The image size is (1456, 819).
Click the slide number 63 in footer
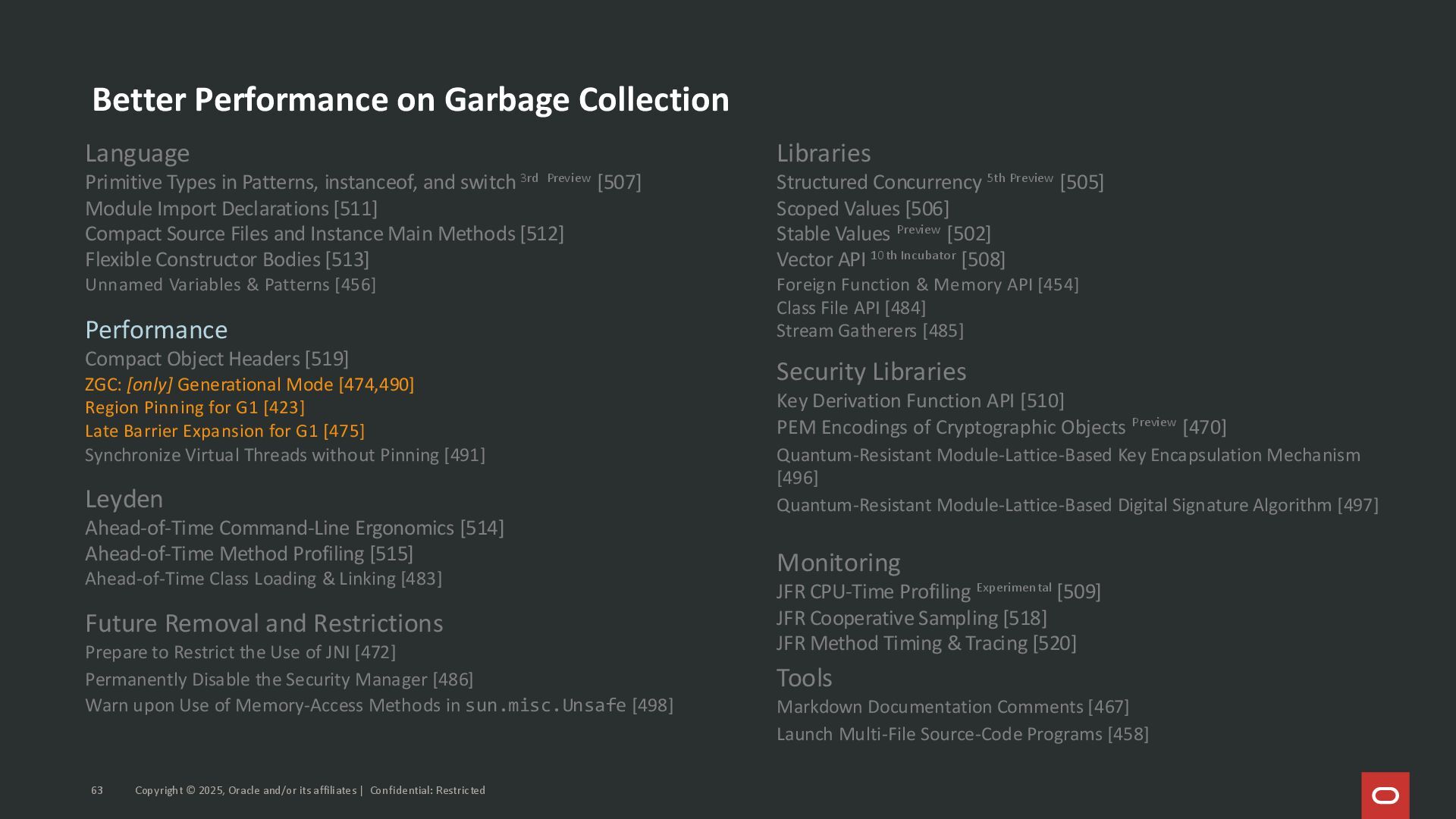97,790
